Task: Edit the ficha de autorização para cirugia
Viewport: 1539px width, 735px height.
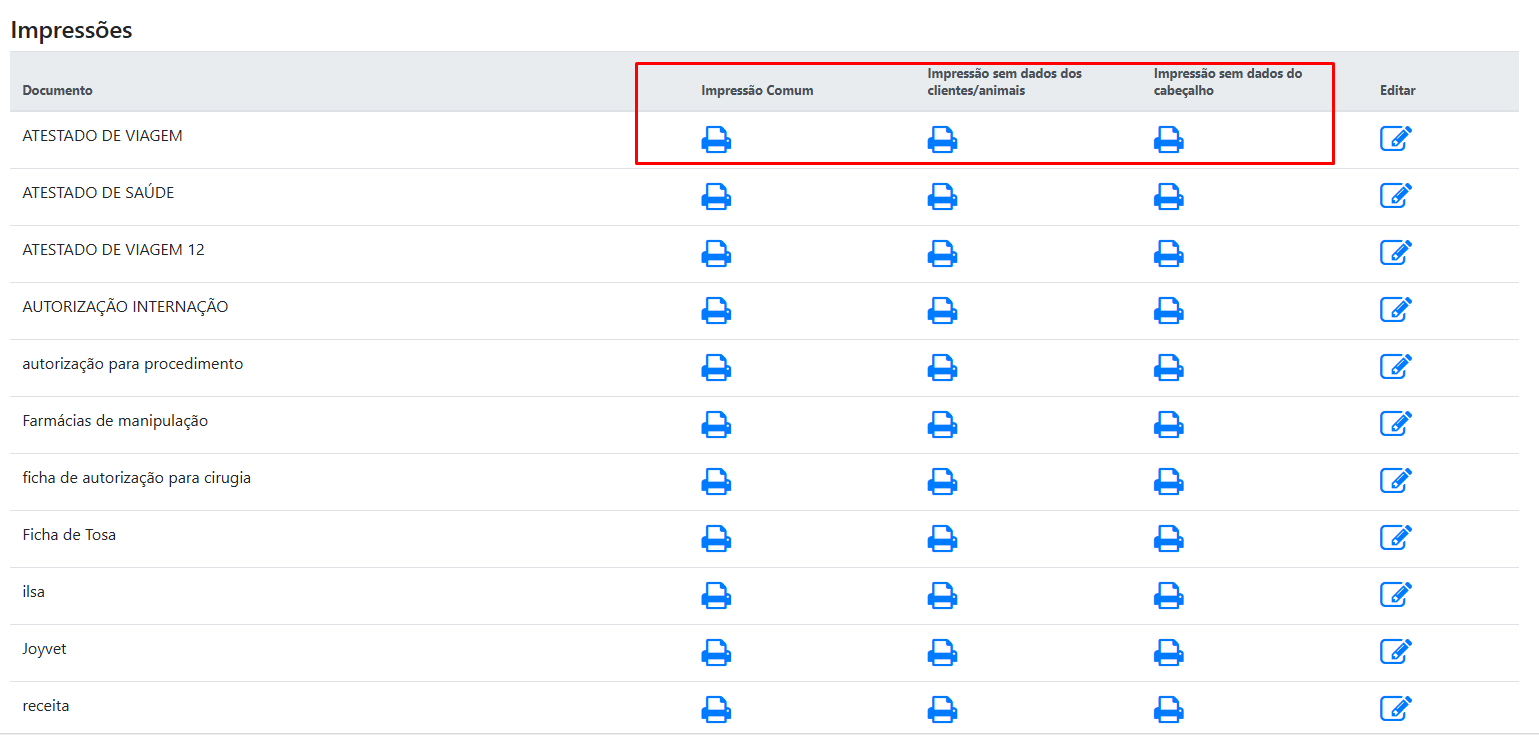Action: point(1395,481)
